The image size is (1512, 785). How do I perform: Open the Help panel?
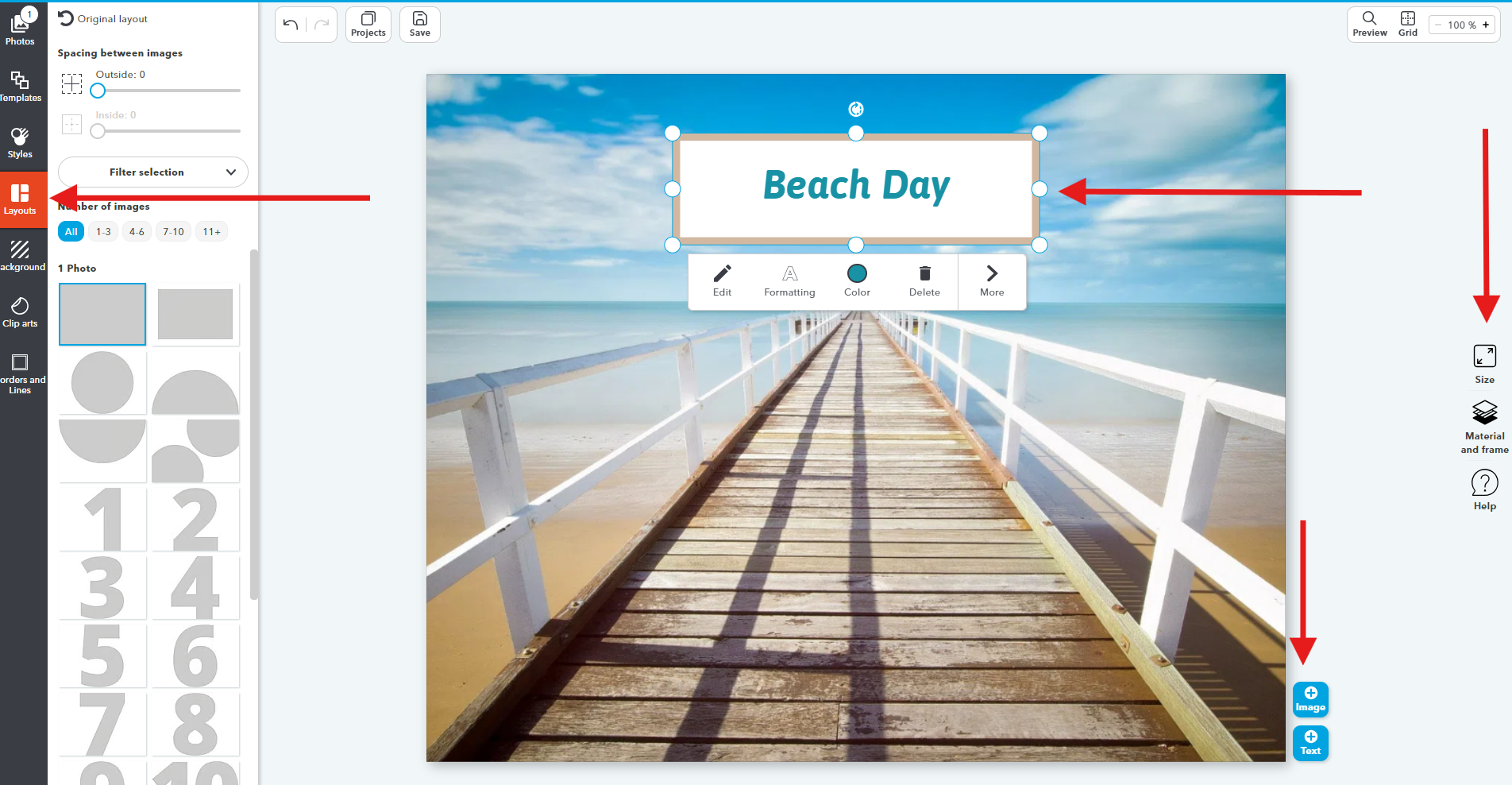[1484, 489]
